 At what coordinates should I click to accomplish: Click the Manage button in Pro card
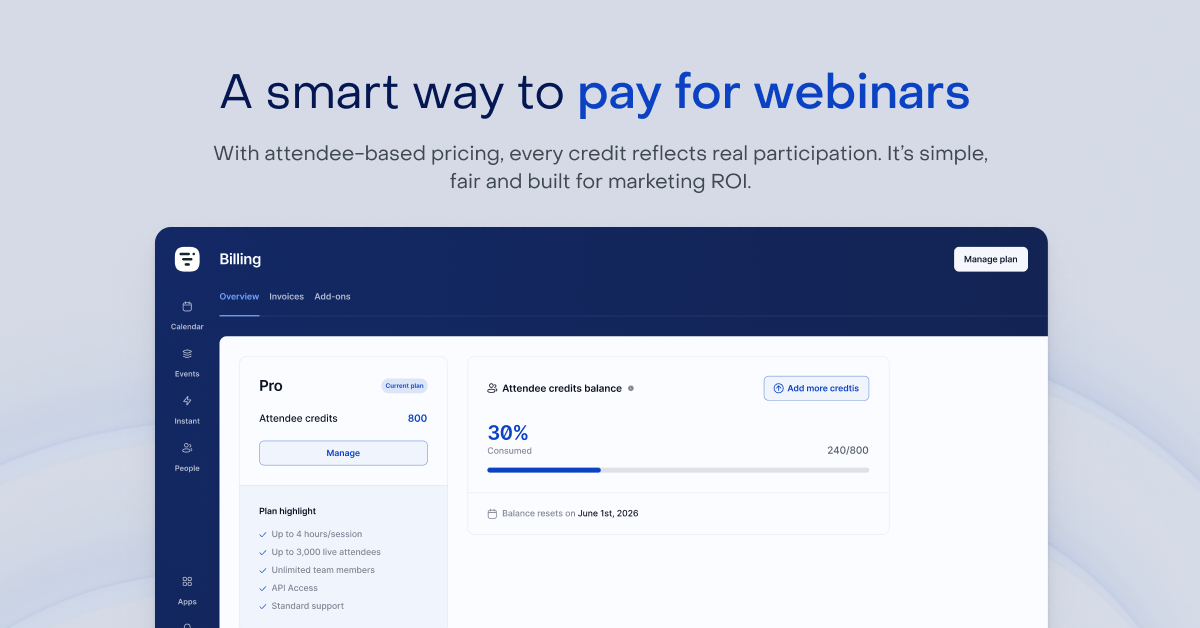343,453
